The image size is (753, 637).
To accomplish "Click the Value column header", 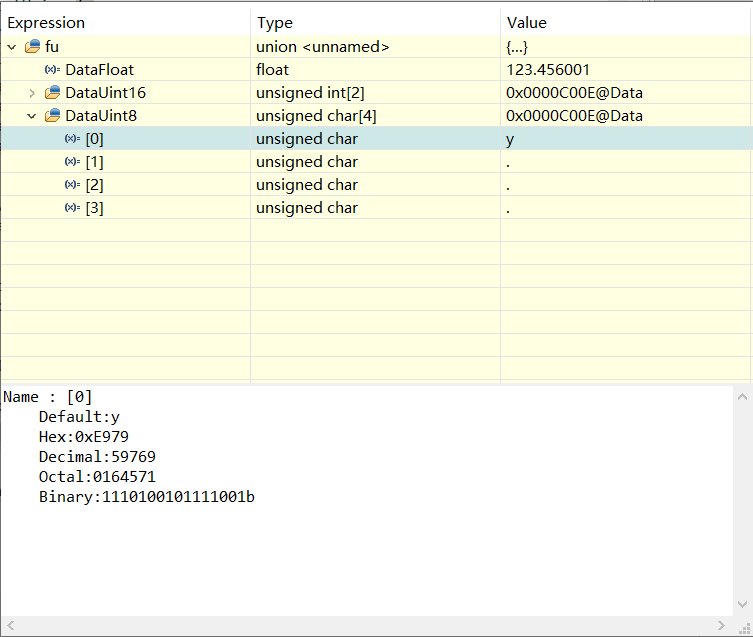I will click(x=527, y=23).
